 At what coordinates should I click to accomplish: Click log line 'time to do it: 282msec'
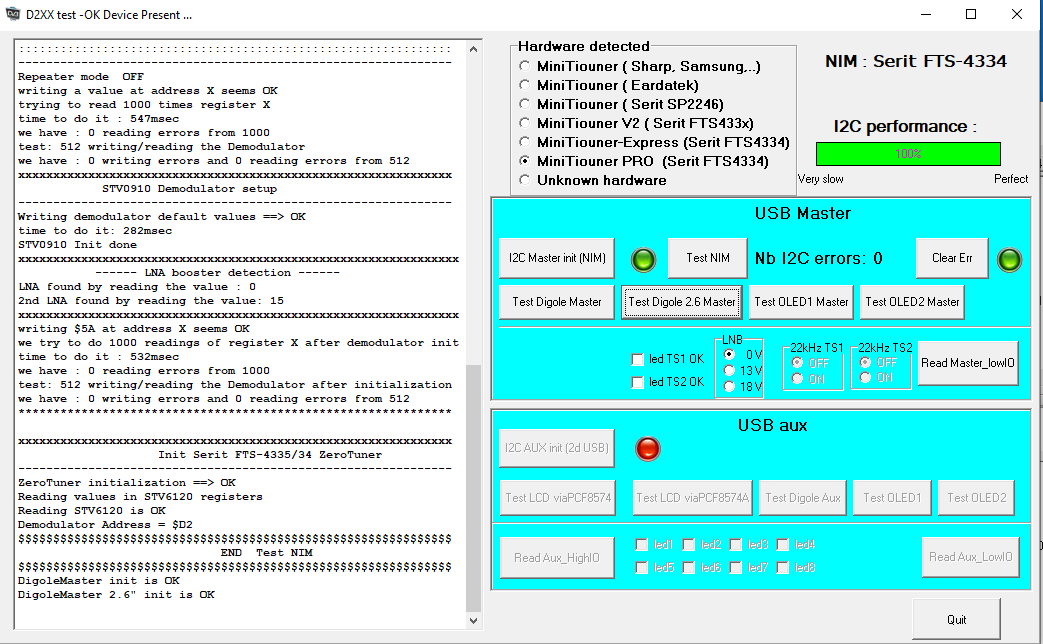95,230
